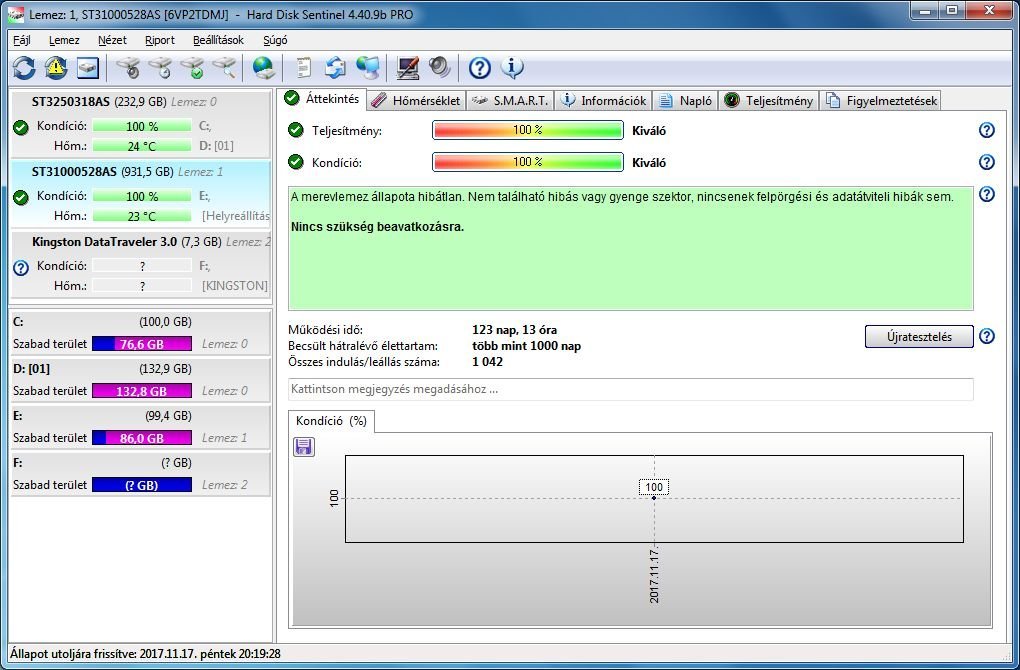
Task: Click the help icon beside Teljesítmény bar
Action: pyautogui.click(x=987, y=130)
